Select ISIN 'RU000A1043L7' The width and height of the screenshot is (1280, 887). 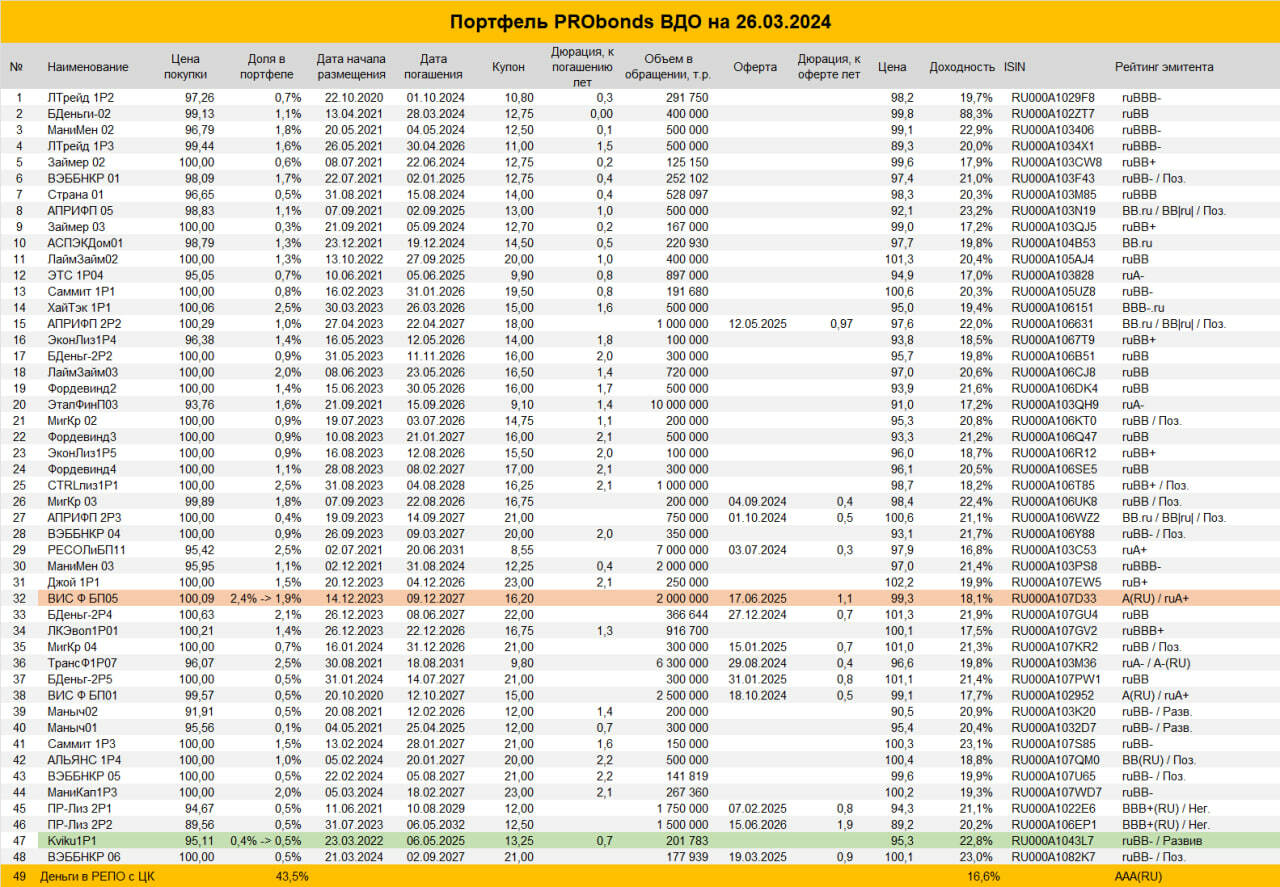tap(1052, 839)
